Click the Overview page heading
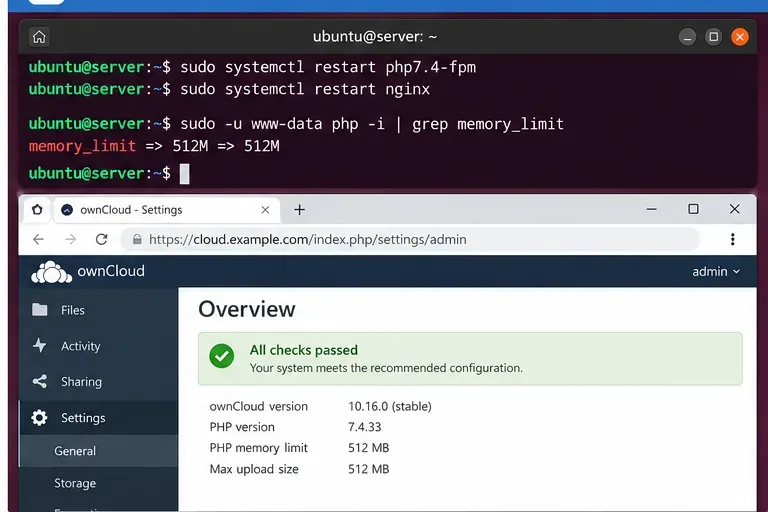The image size is (768, 512). pos(247,309)
